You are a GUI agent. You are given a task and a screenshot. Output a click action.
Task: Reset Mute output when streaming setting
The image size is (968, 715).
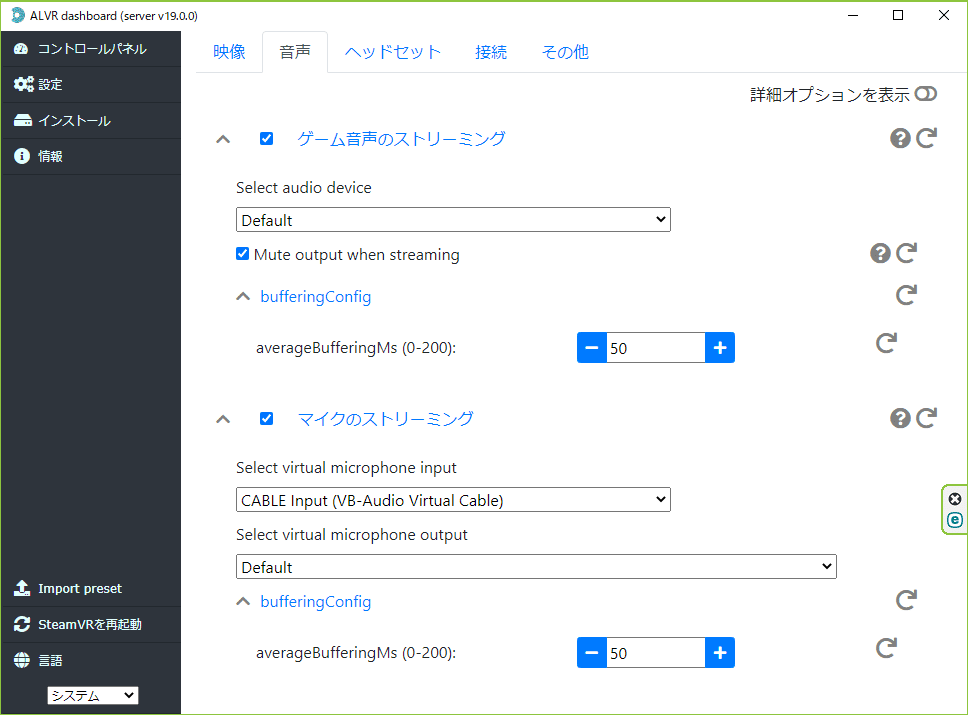click(x=907, y=253)
